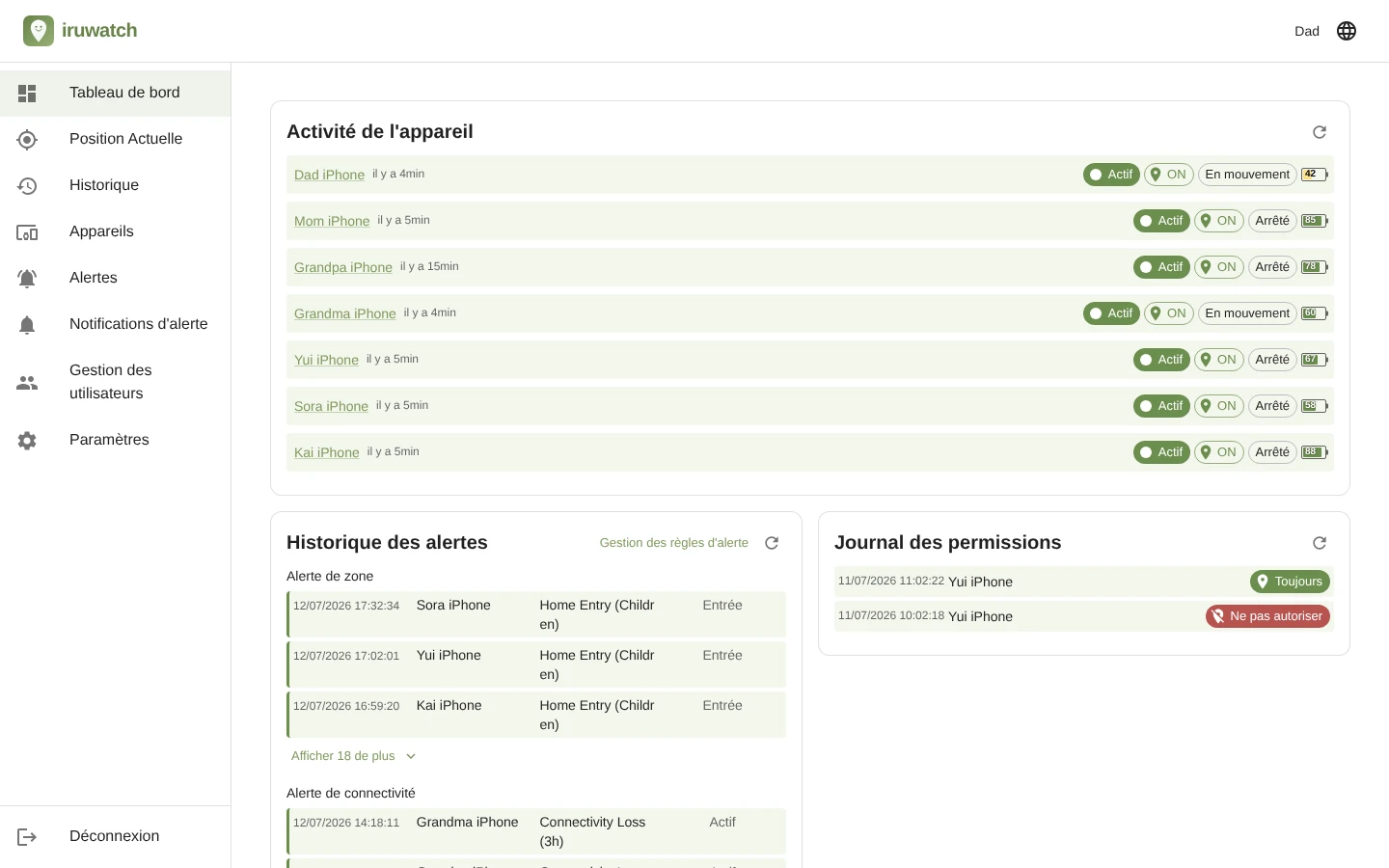
Task: Open Paramètres menu item
Action: pyautogui.click(x=116, y=440)
